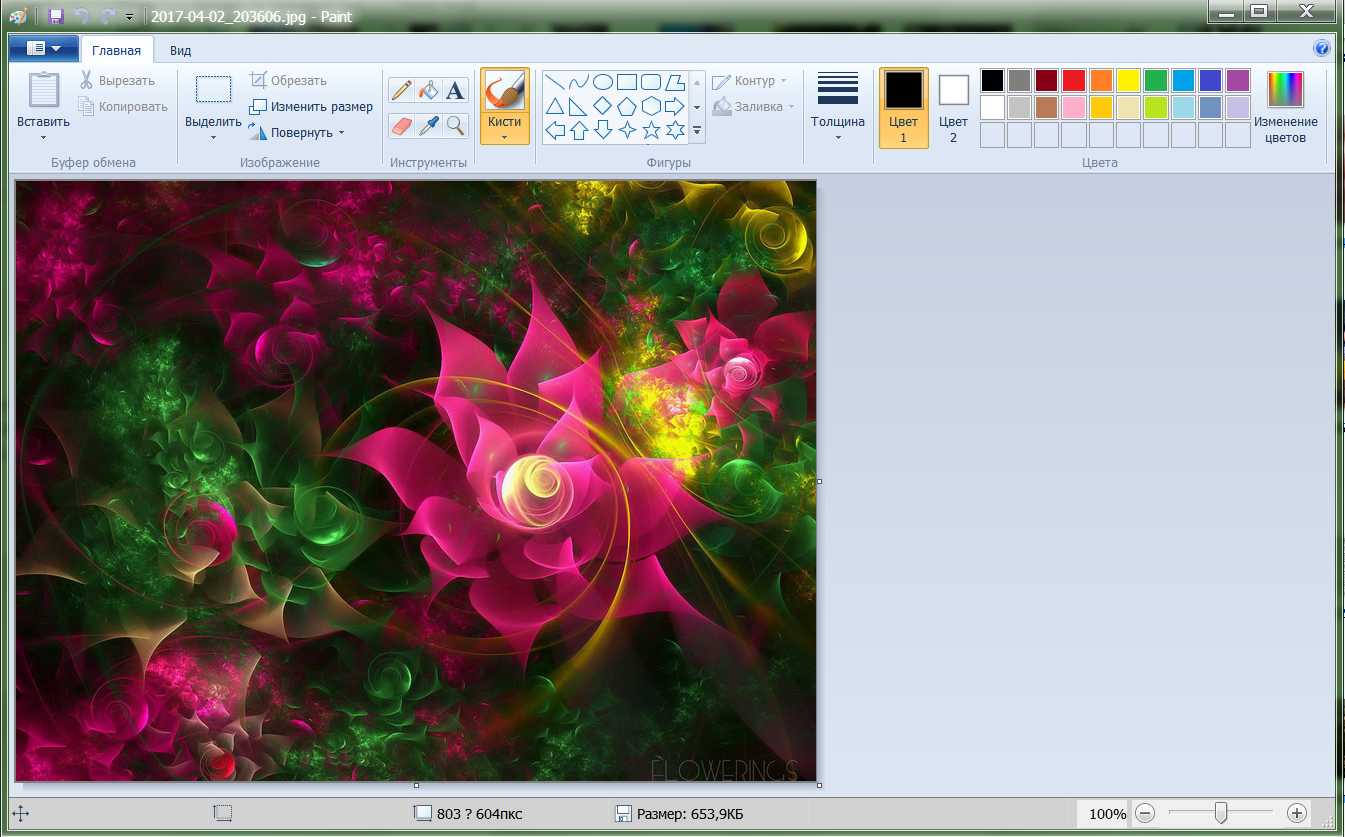Expand the shapes gallery more button

pos(697,130)
